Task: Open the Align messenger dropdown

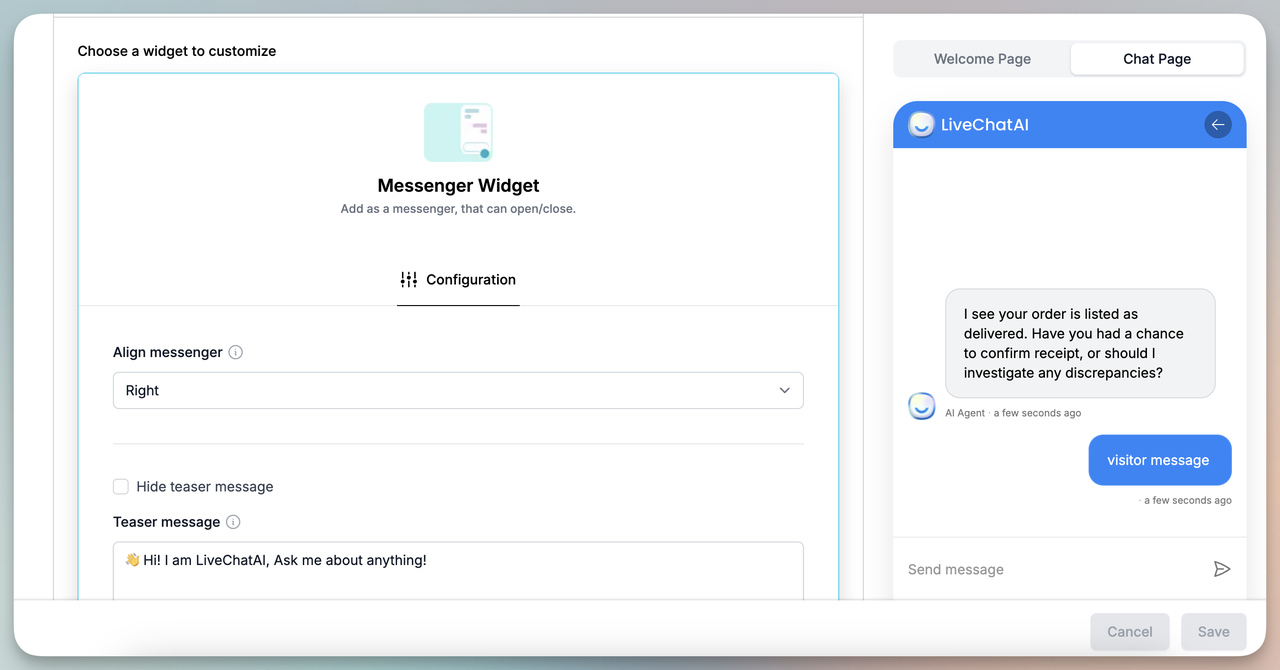Action: point(457,390)
